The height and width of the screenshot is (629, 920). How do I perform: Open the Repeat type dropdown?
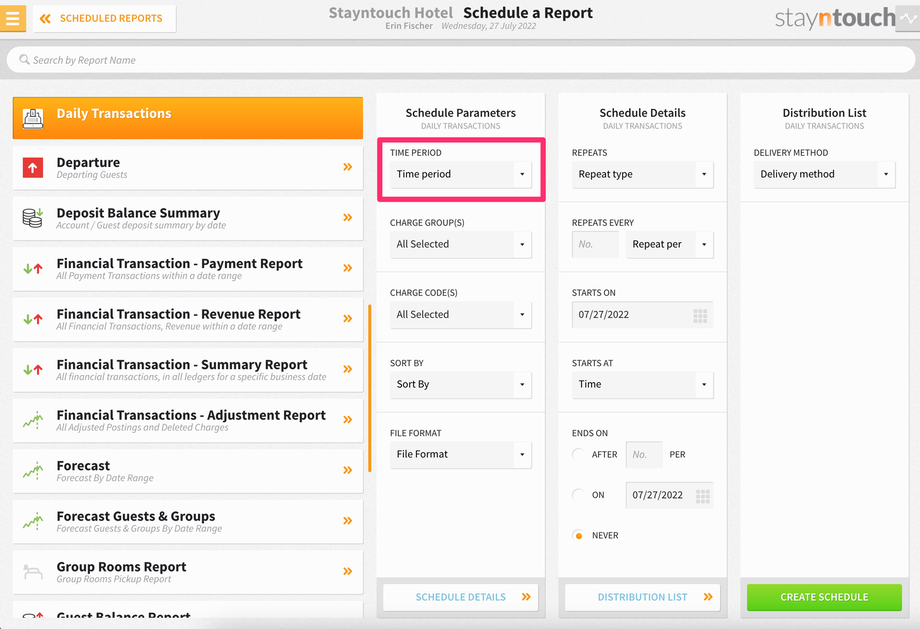click(642, 174)
